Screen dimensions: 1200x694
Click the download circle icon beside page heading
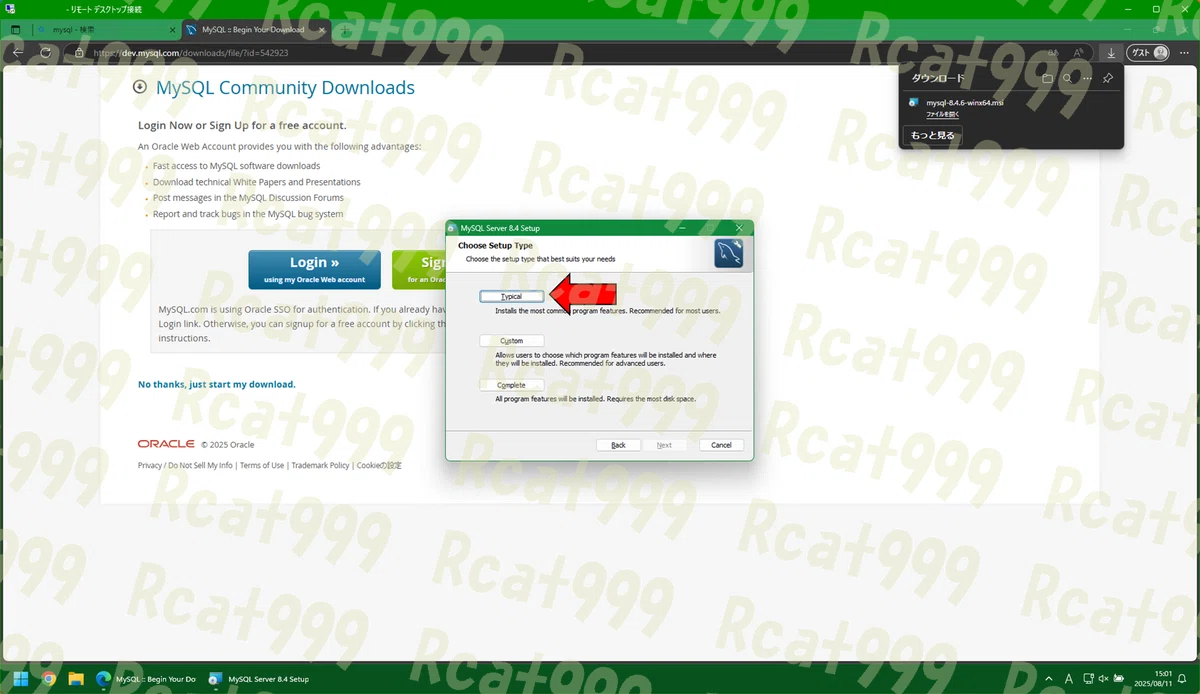[140, 87]
